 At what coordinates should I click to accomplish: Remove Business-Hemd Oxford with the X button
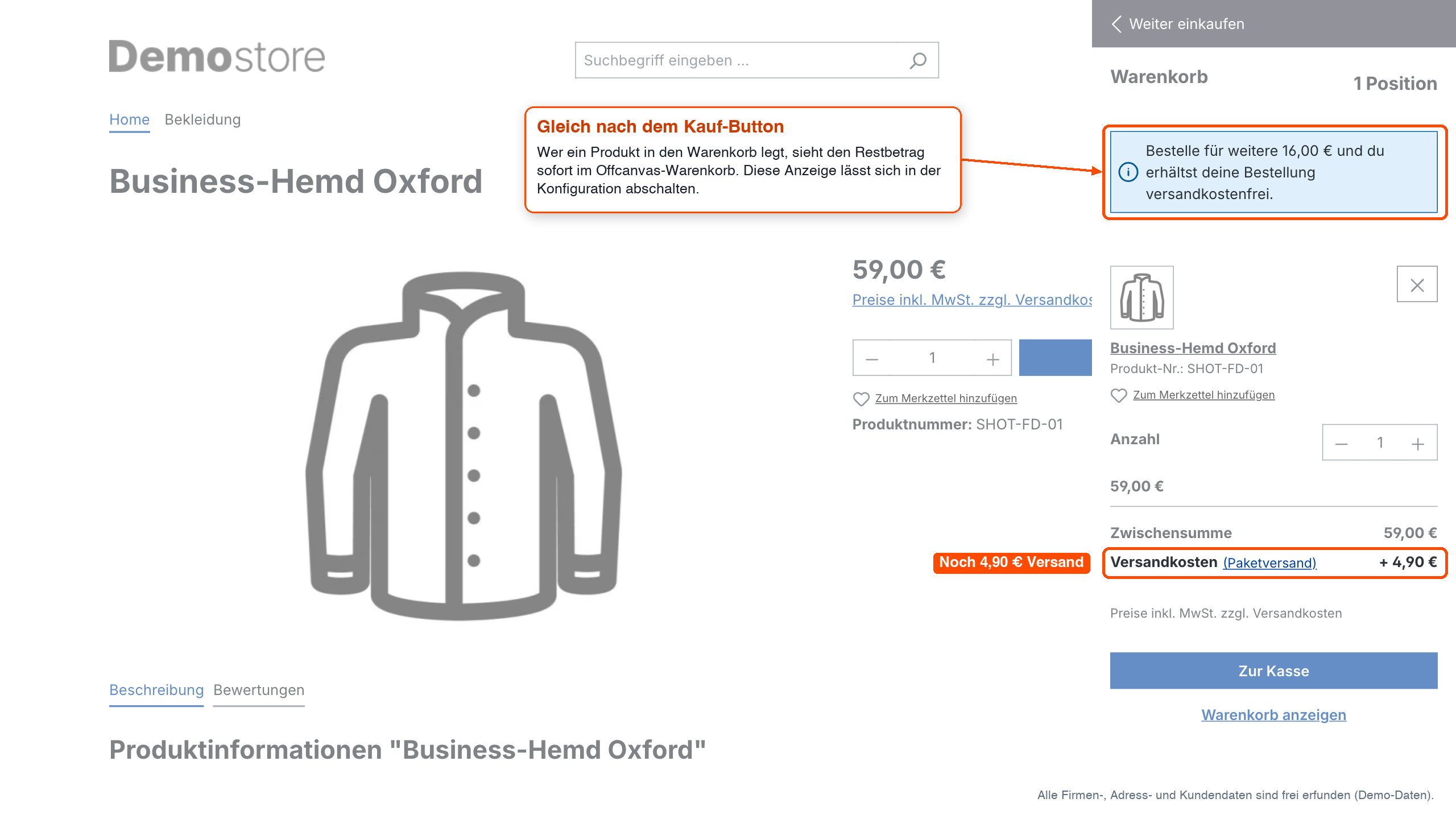point(1417,284)
